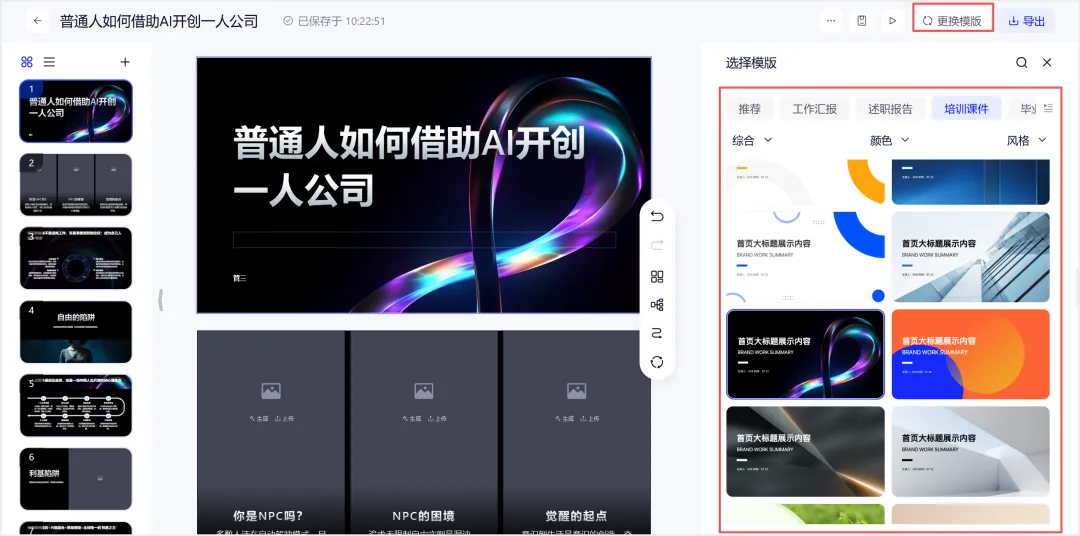This screenshot has width=1080, height=536.
Task: Click the 你是NPC吗? heading
Action: pos(269,516)
